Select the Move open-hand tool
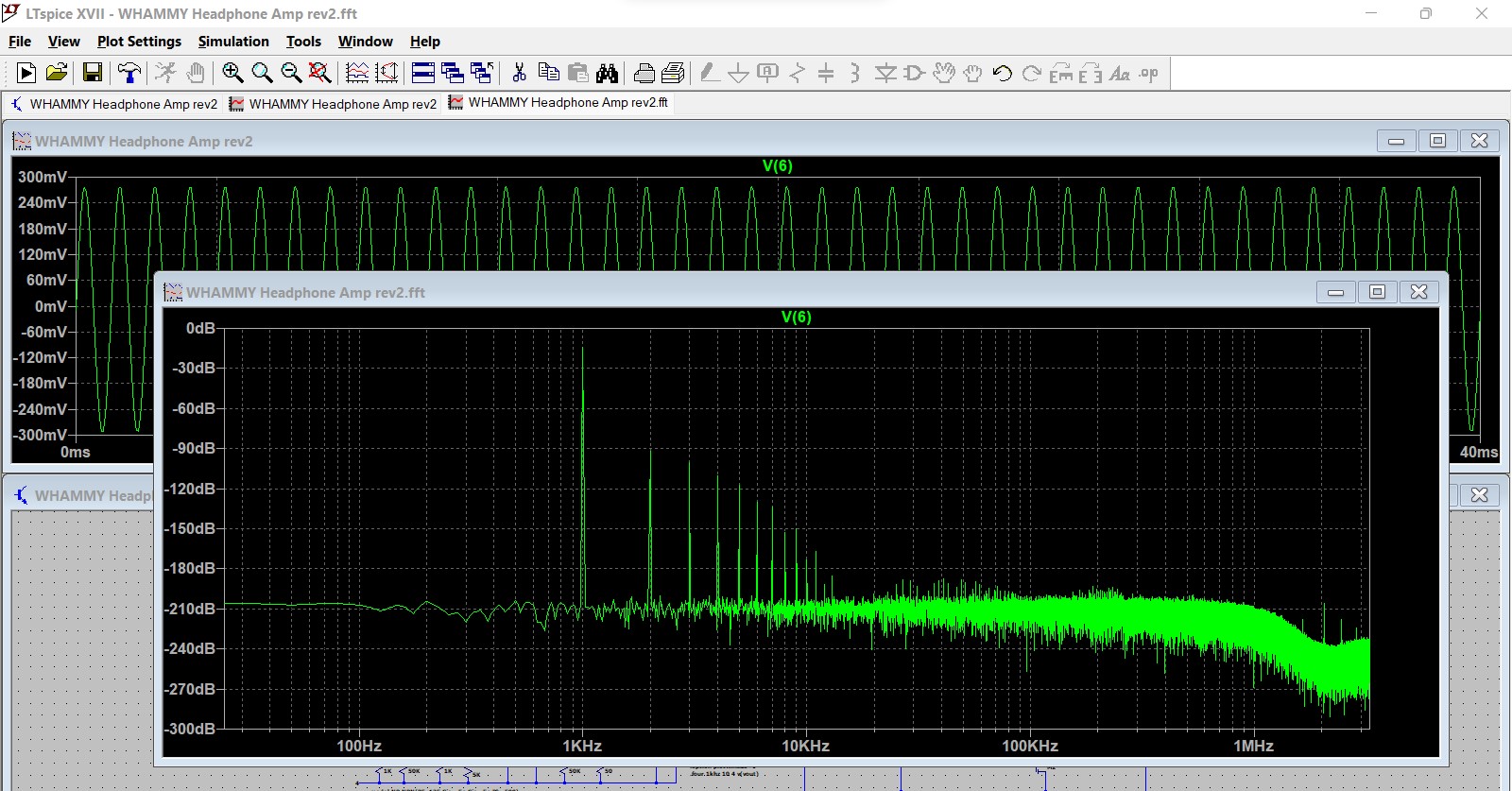The height and width of the screenshot is (791, 1512). (x=944, y=73)
